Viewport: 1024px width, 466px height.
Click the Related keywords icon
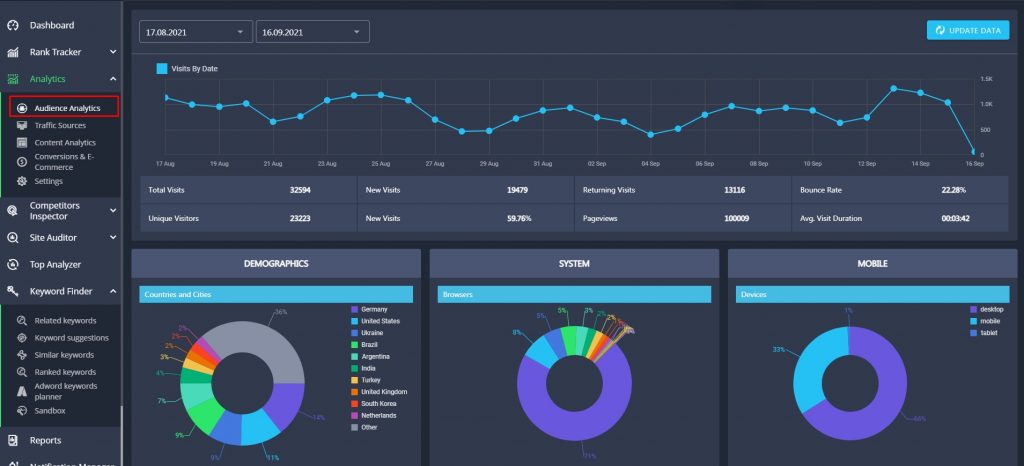pos(22,320)
